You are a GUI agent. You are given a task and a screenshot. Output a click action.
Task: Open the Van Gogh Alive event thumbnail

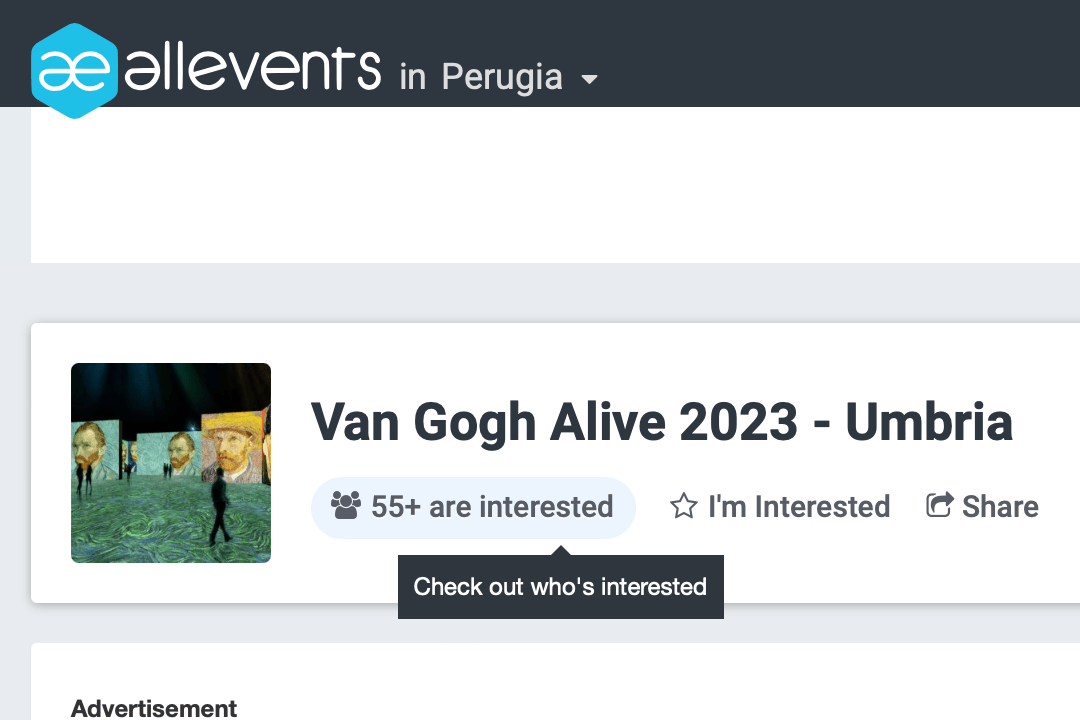171,463
